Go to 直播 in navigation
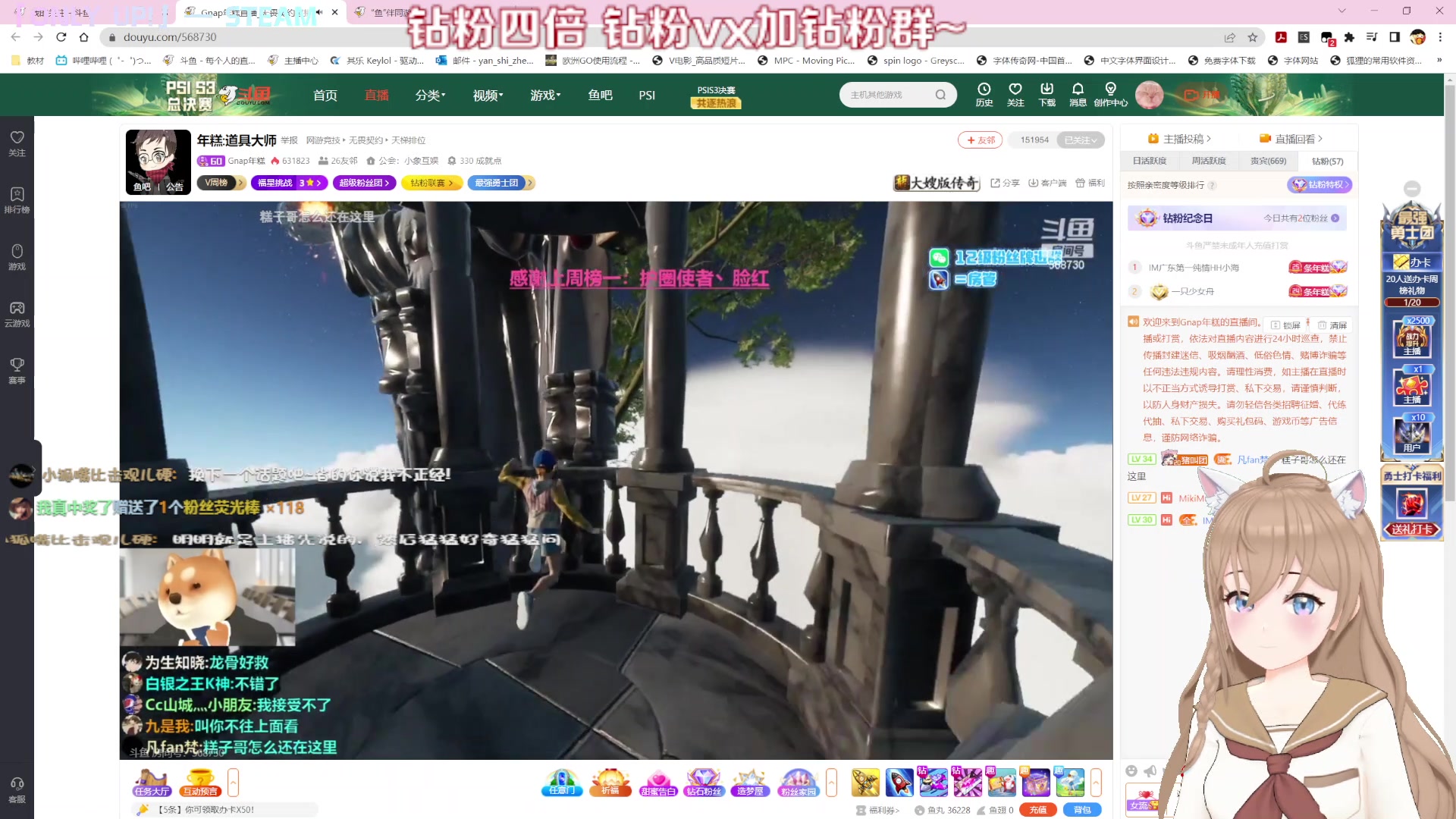This screenshot has height=819, width=1456. point(377,95)
